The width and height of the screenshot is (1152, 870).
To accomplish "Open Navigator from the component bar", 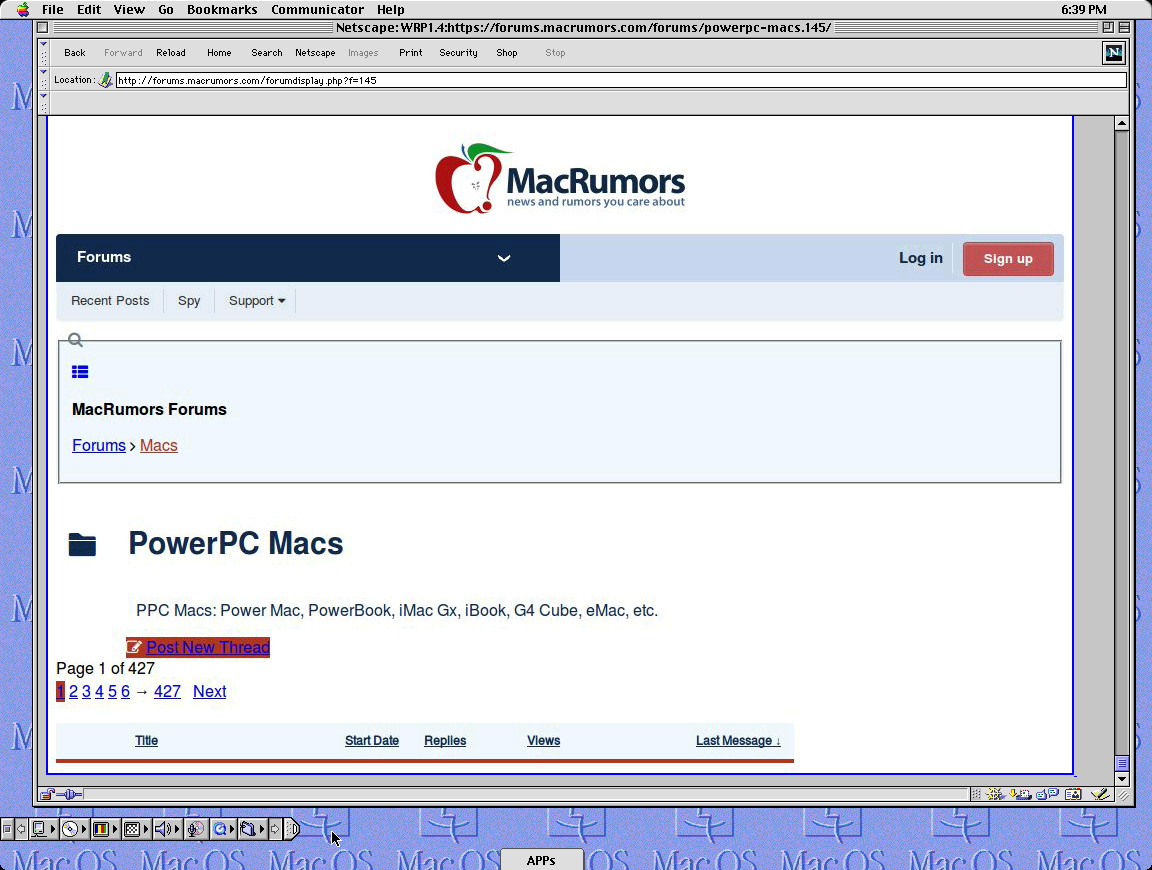I will pyautogui.click(x=996, y=794).
